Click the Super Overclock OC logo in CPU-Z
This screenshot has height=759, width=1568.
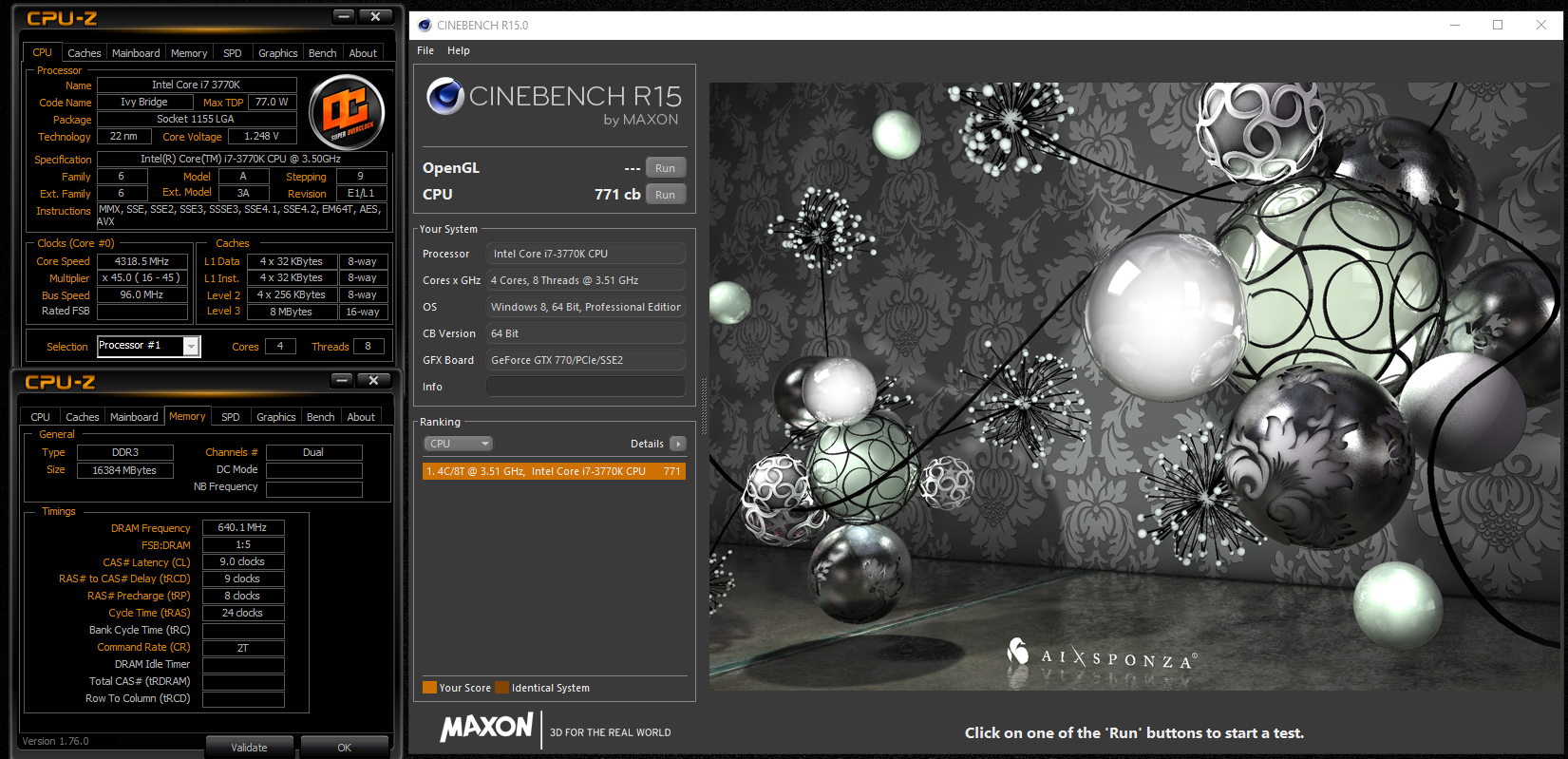347,112
